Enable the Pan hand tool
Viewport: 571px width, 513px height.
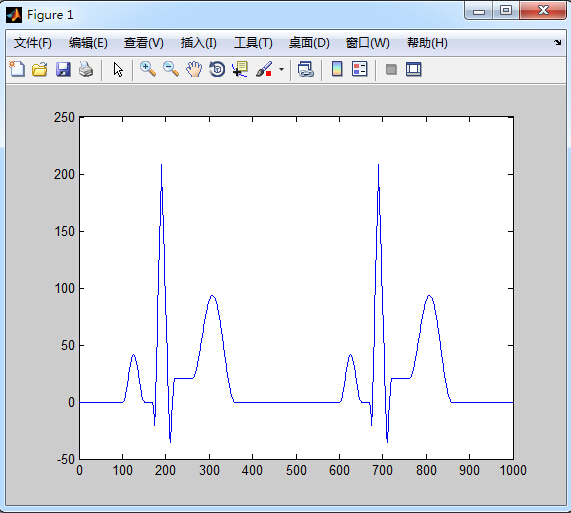click(x=194, y=69)
